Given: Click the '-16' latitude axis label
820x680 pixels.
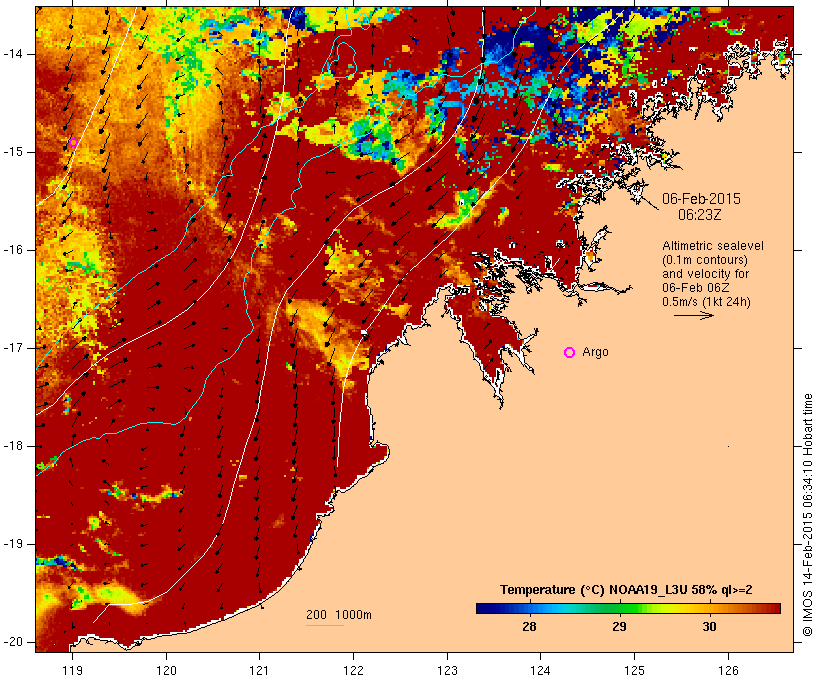Looking at the screenshot, I should [12, 250].
